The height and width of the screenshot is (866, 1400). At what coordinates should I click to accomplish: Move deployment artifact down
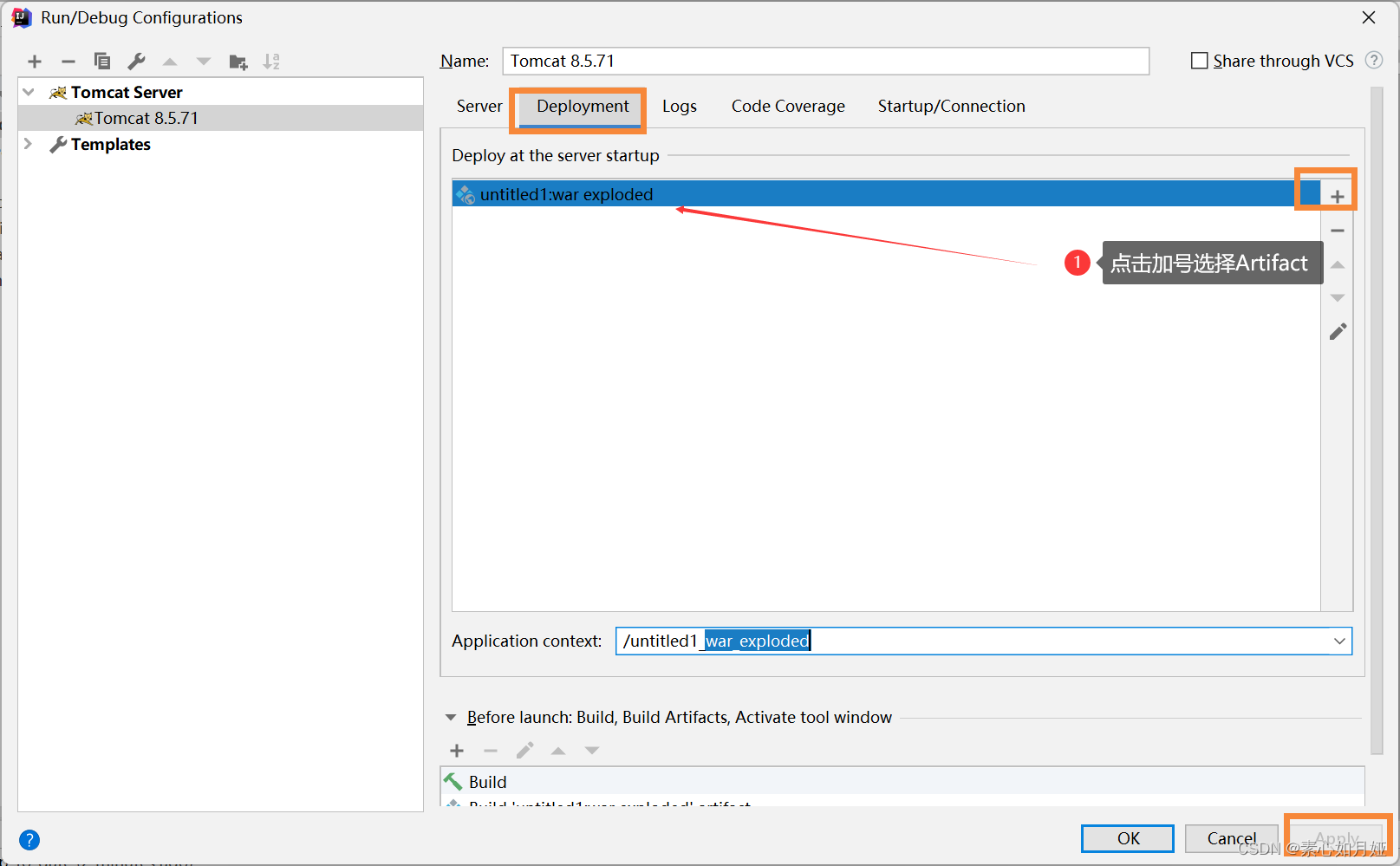click(1338, 298)
